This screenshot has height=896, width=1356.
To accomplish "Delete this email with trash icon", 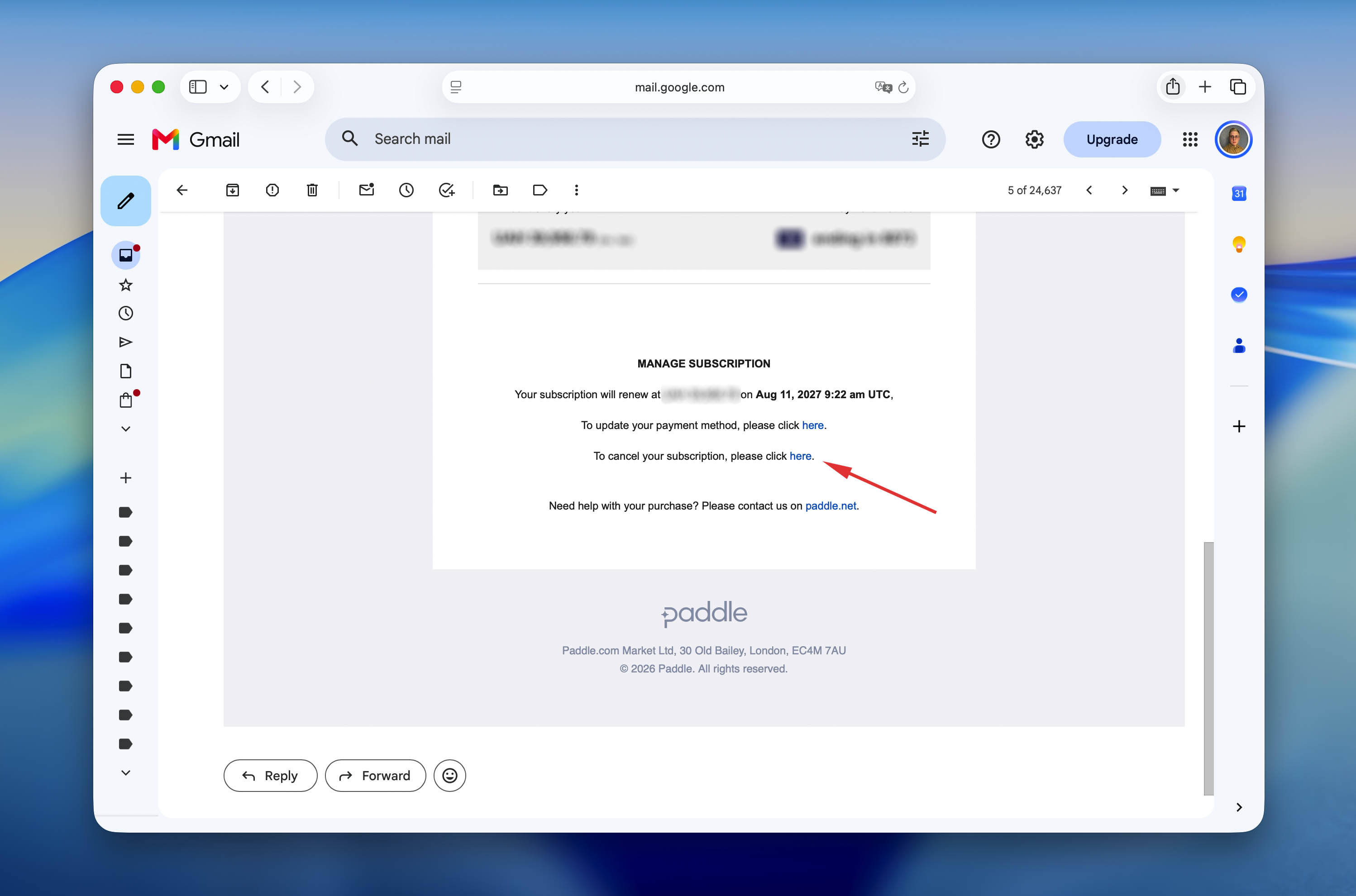I will 312,190.
